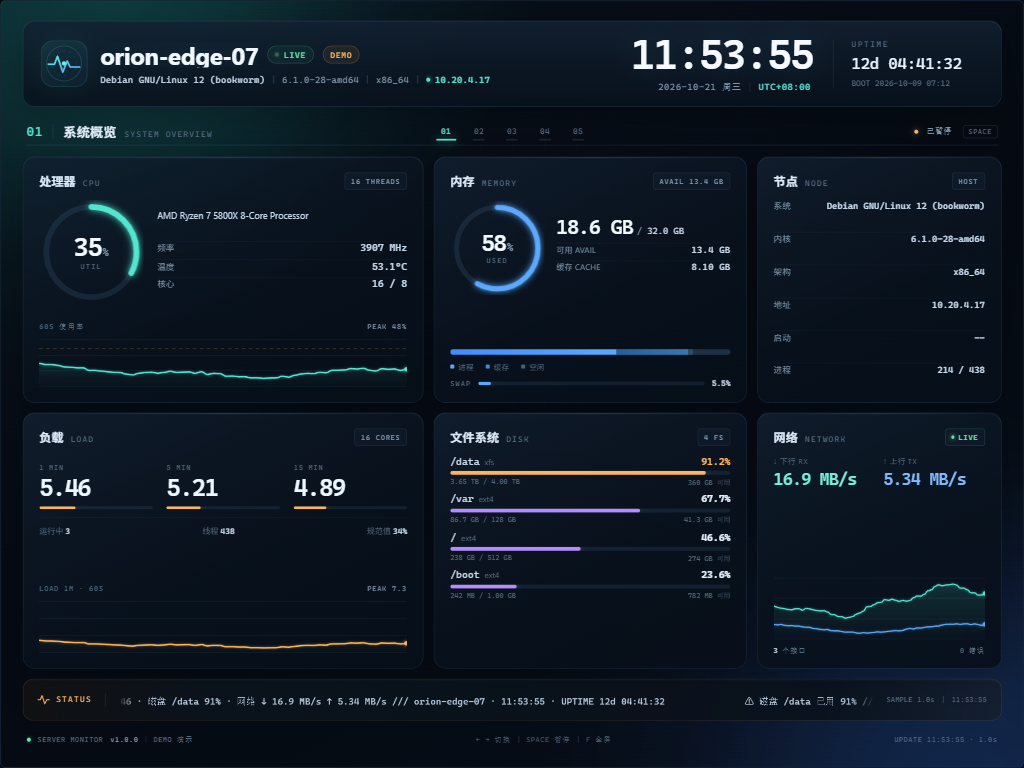The width and height of the screenshot is (1024, 768).
Task: Click the LIVE badge on the network card
Action: pos(965,438)
